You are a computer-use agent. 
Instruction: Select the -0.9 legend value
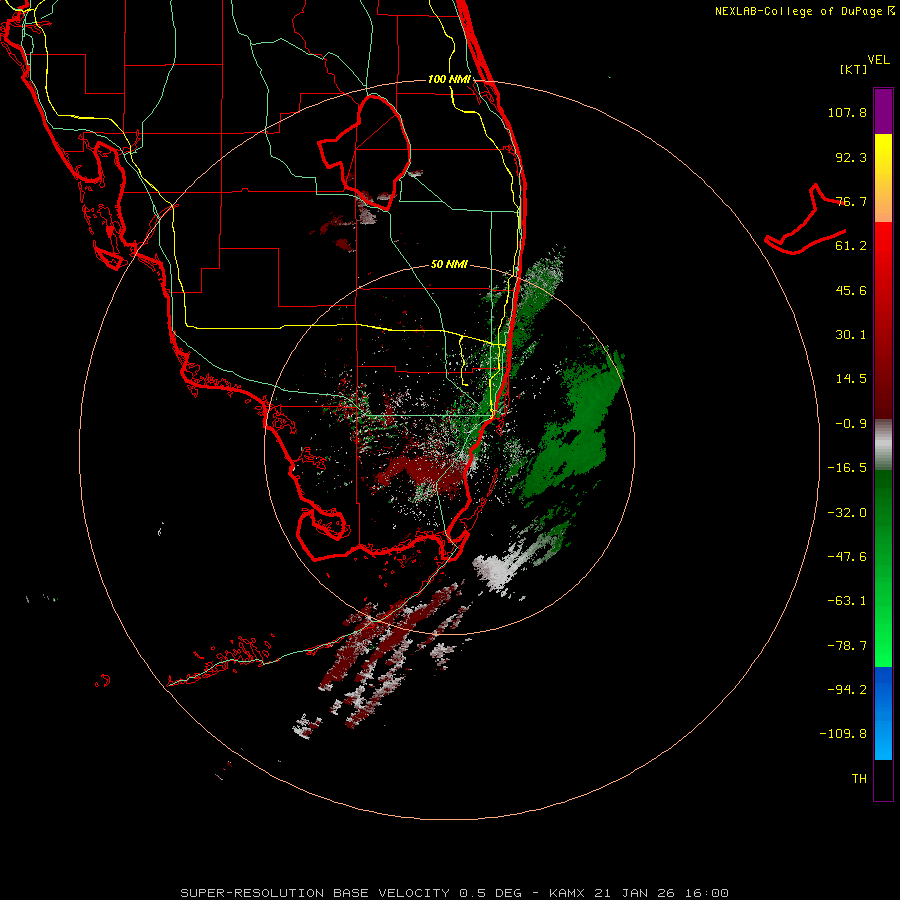tap(851, 424)
